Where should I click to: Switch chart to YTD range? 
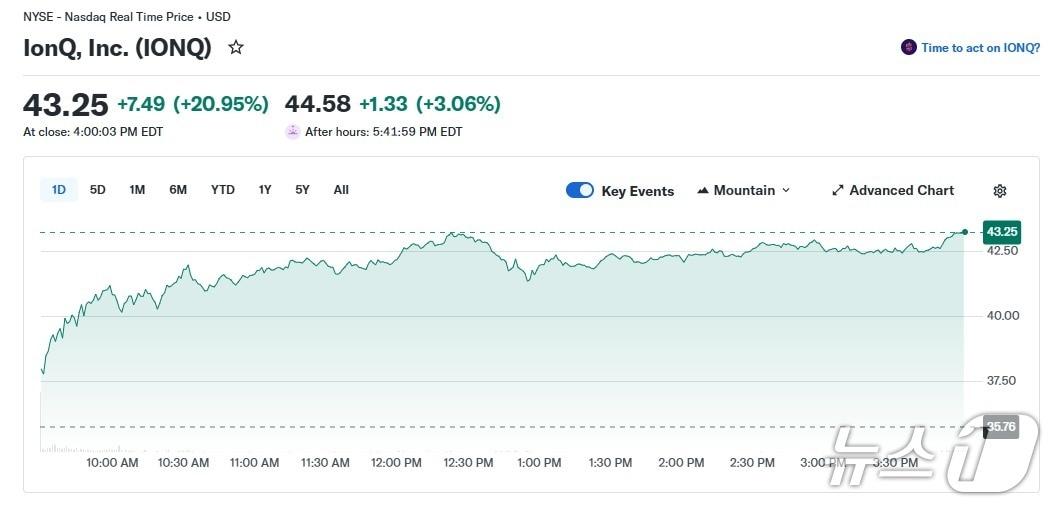point(222,190)
